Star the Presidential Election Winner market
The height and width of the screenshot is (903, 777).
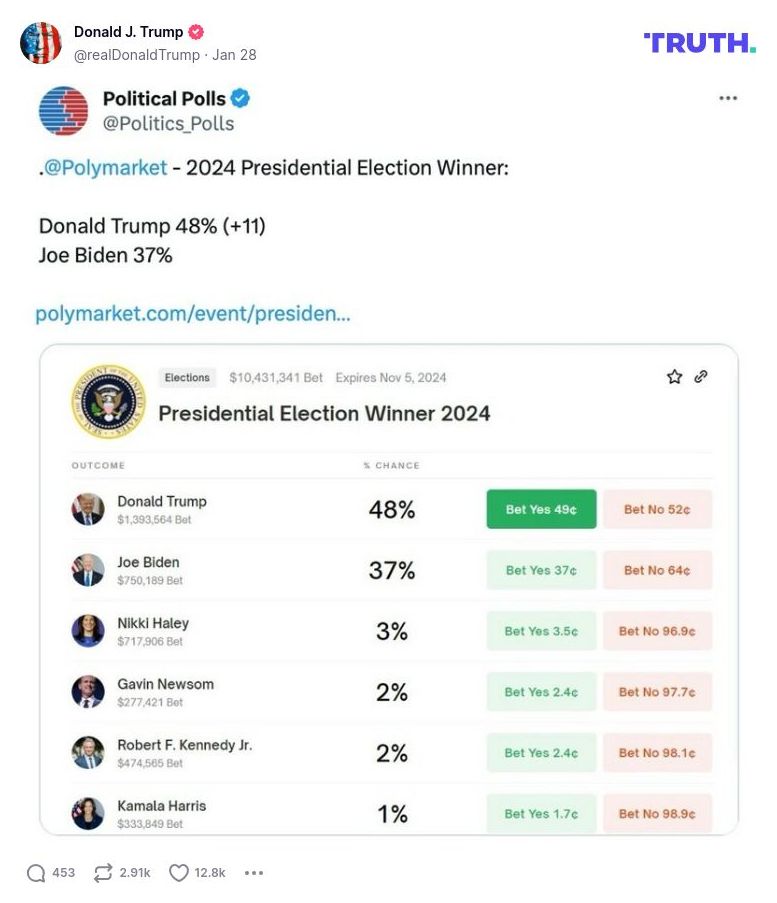[x=675, y=377]
